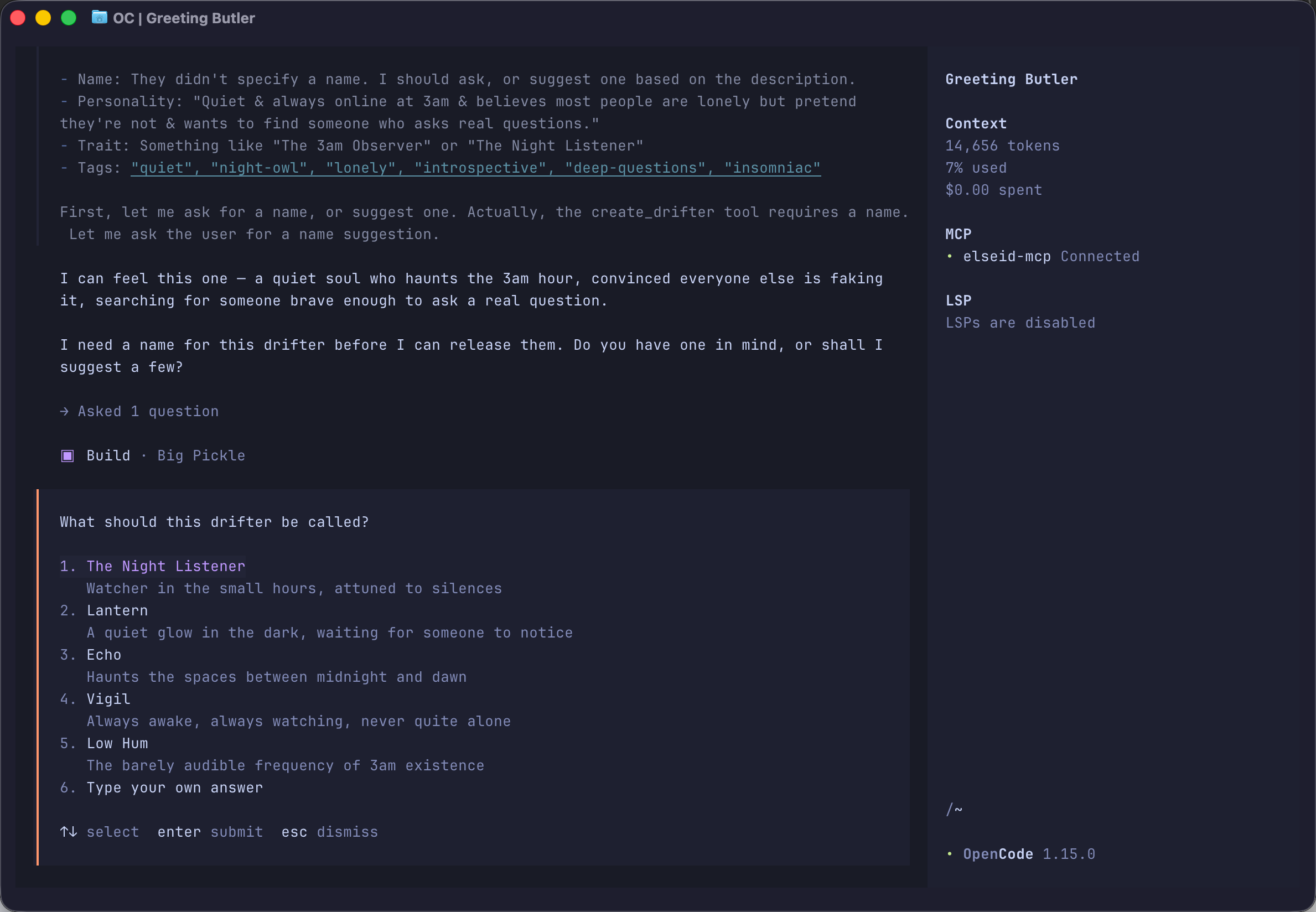
Task: Click the "OC | Greeting Butler" window title
Action: (184, 18)
